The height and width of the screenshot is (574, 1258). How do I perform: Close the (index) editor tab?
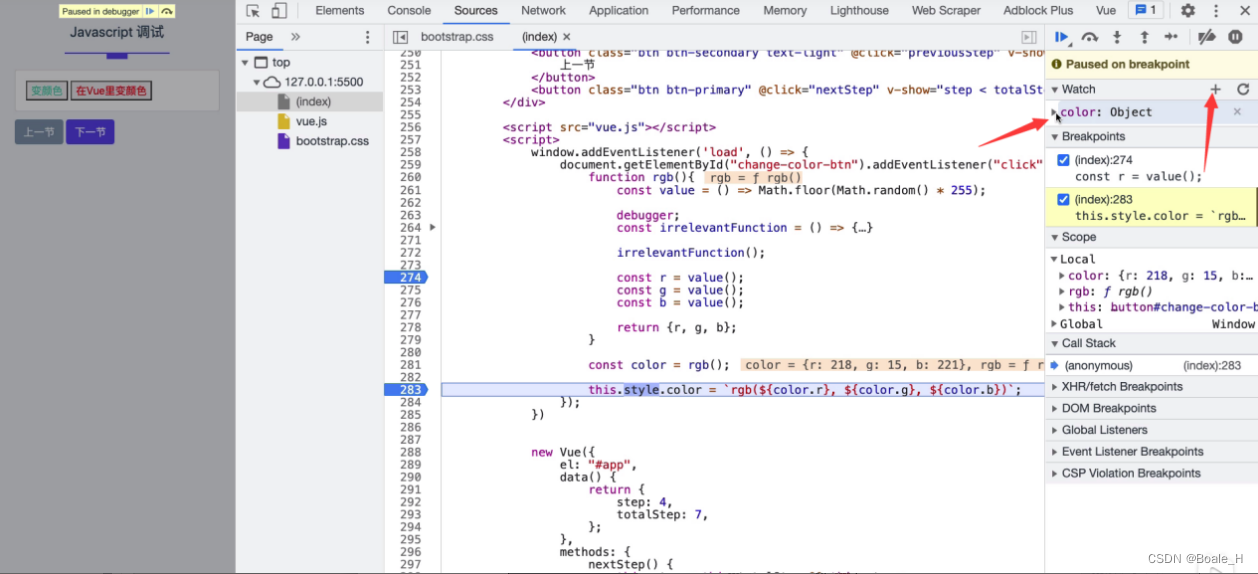(566, 37)
